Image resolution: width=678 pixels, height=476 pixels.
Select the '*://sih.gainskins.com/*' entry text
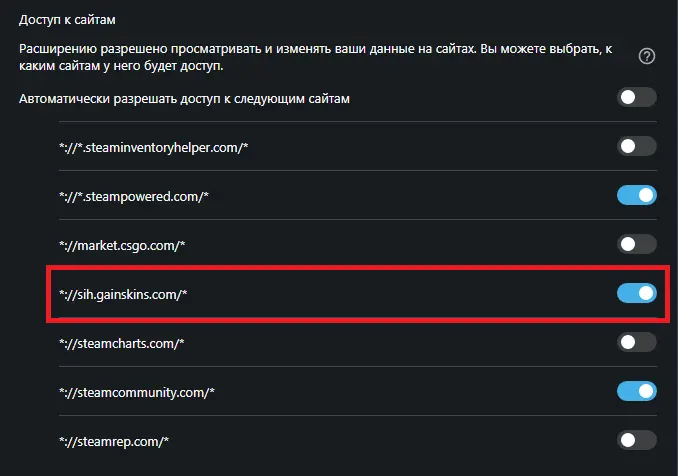[x=123, y=295]
